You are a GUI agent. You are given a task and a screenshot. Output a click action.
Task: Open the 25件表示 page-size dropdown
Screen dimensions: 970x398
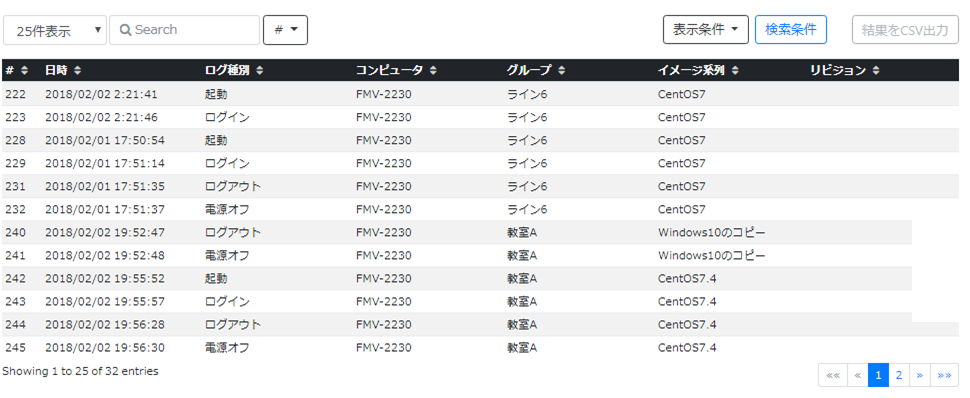(x=55, y=30)
